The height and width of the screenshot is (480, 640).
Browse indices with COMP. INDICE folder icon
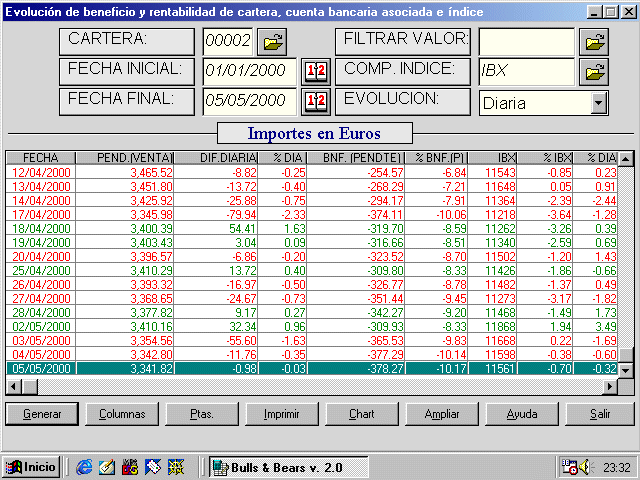(x=594, y=71)
